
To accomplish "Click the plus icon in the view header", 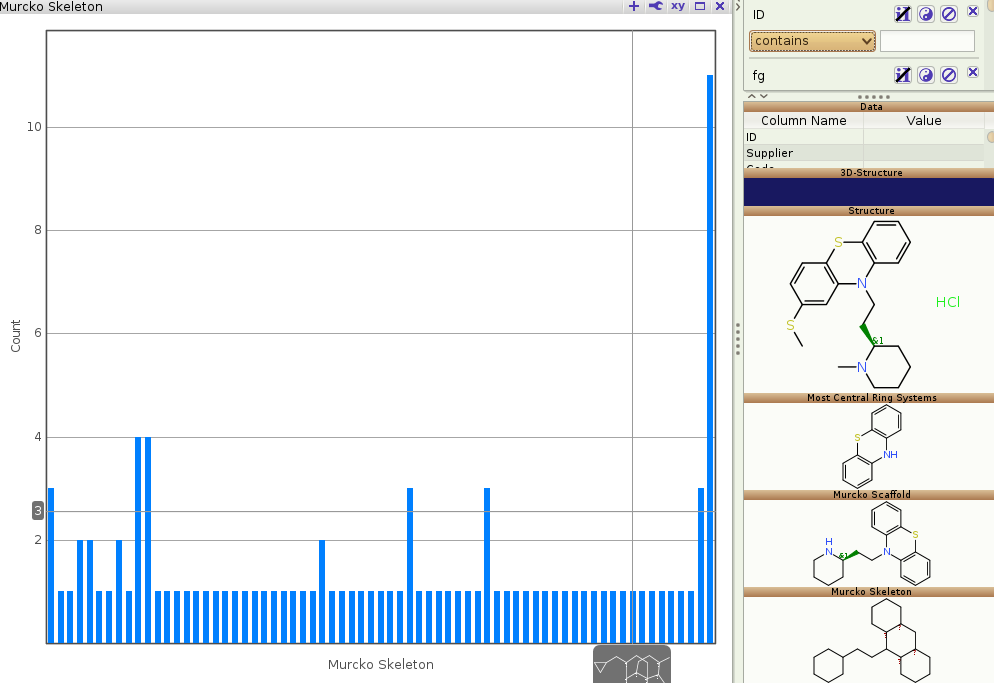I will pyautogui.click(x=633, y=6).
